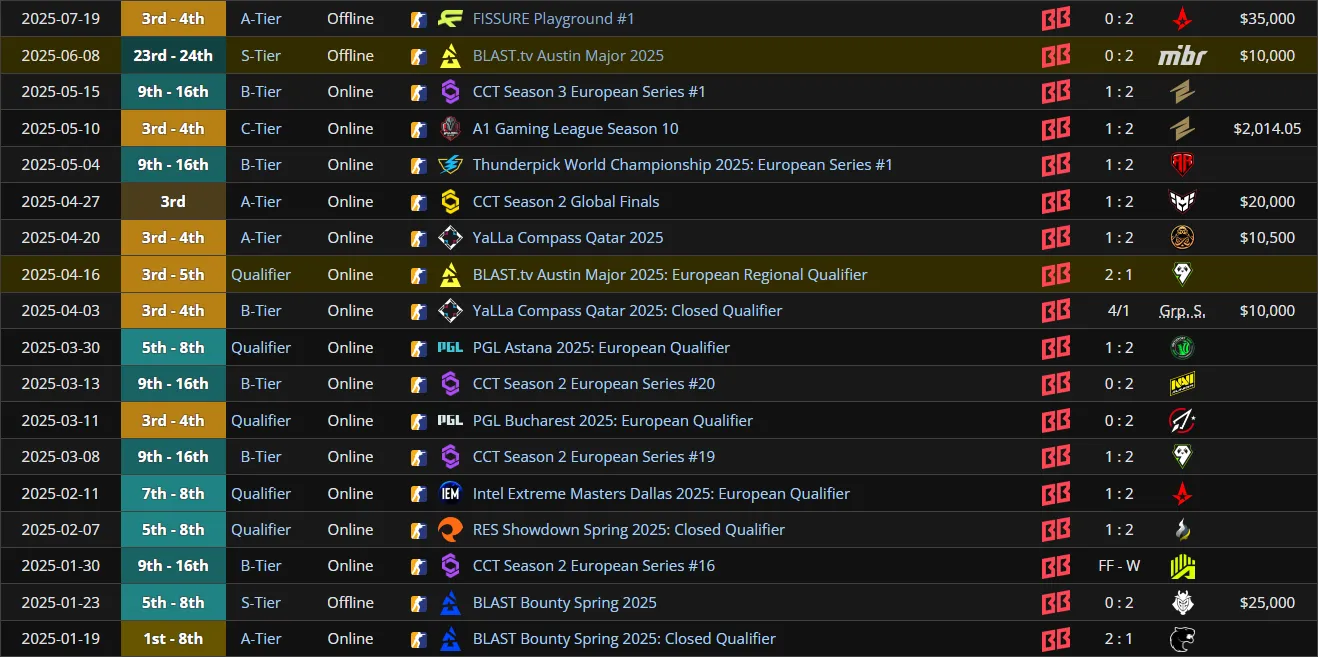Image resolution: width=1318 pixels, height=657 pixels.
Task: Click the BetBoom team logo in the CCT Global Finals row
Action: tap(1056, 201)
